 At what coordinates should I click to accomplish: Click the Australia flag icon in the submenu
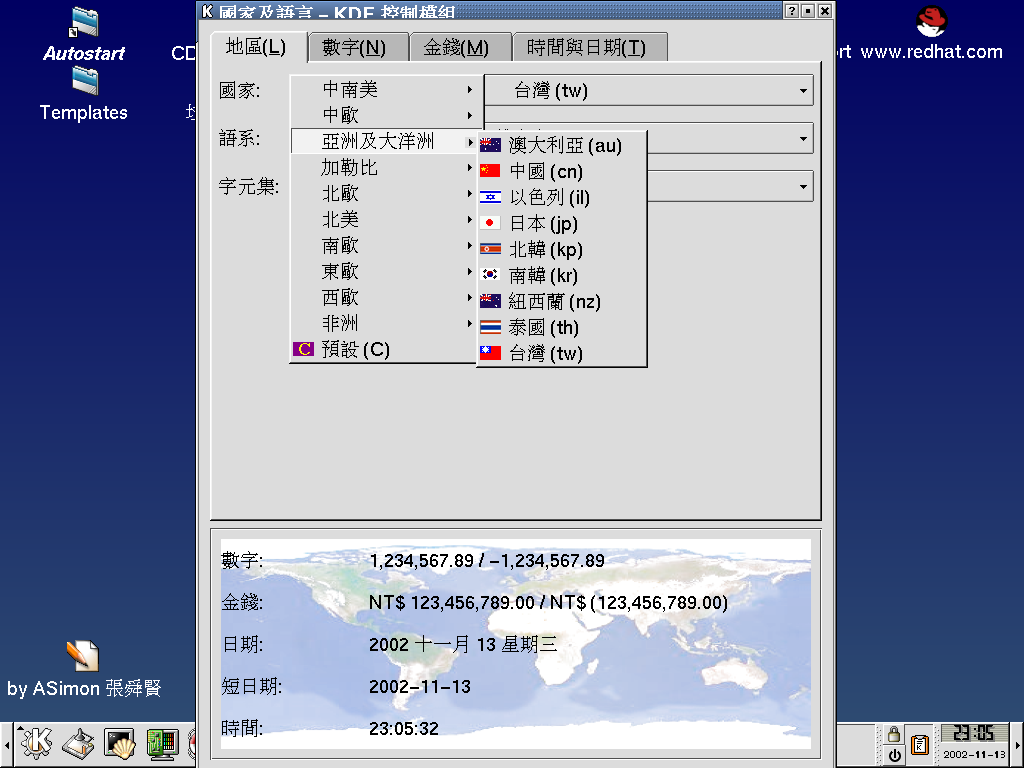490,145
